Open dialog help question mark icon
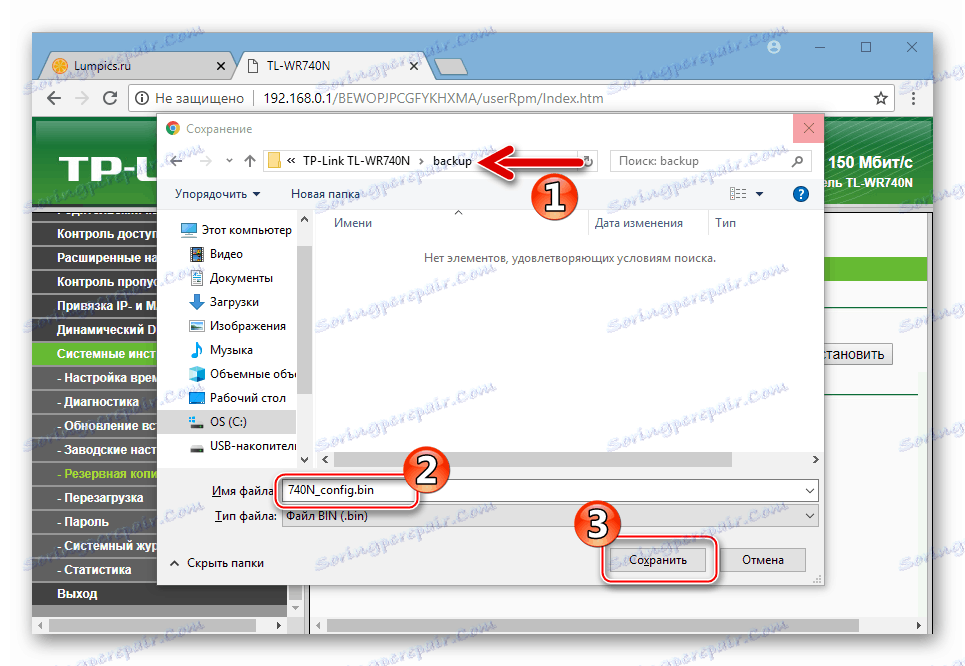Image resolution: width=965 pixels, height=666 pixels. 801,194
